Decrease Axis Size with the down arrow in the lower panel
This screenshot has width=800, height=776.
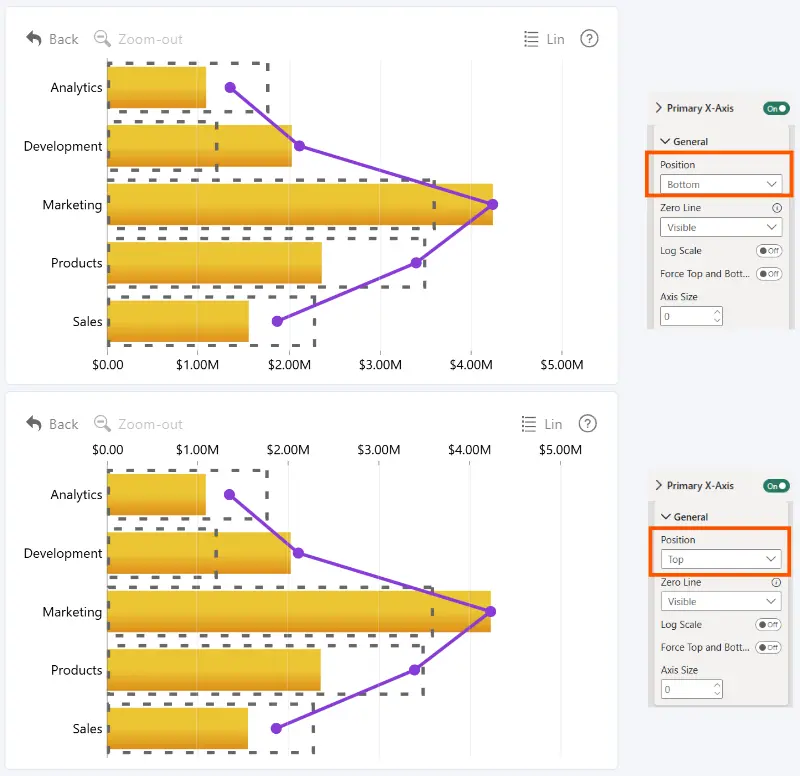pyautogui.click(x=717, y=694)
